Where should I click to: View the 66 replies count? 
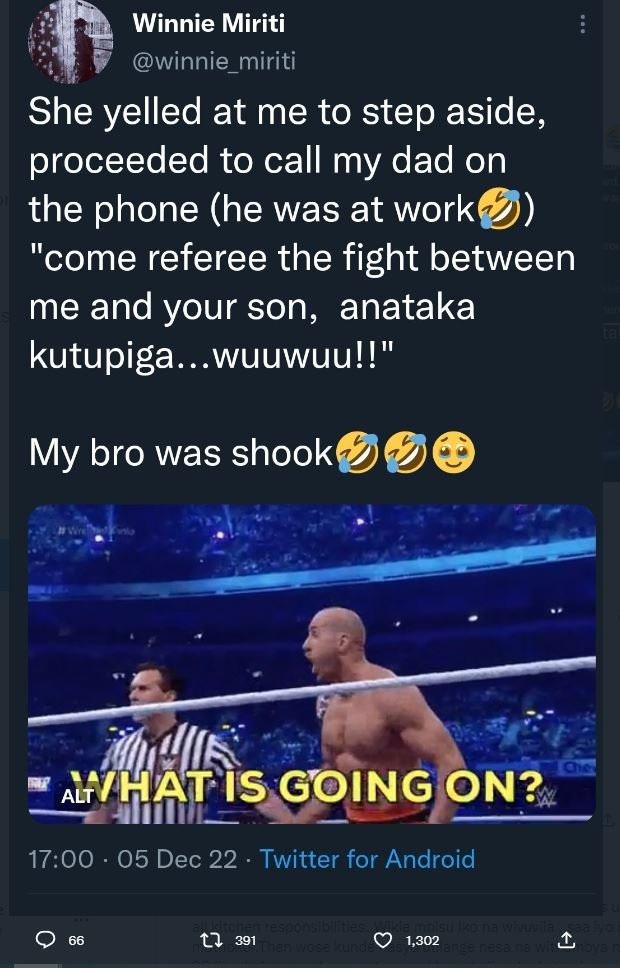[76, 940]
